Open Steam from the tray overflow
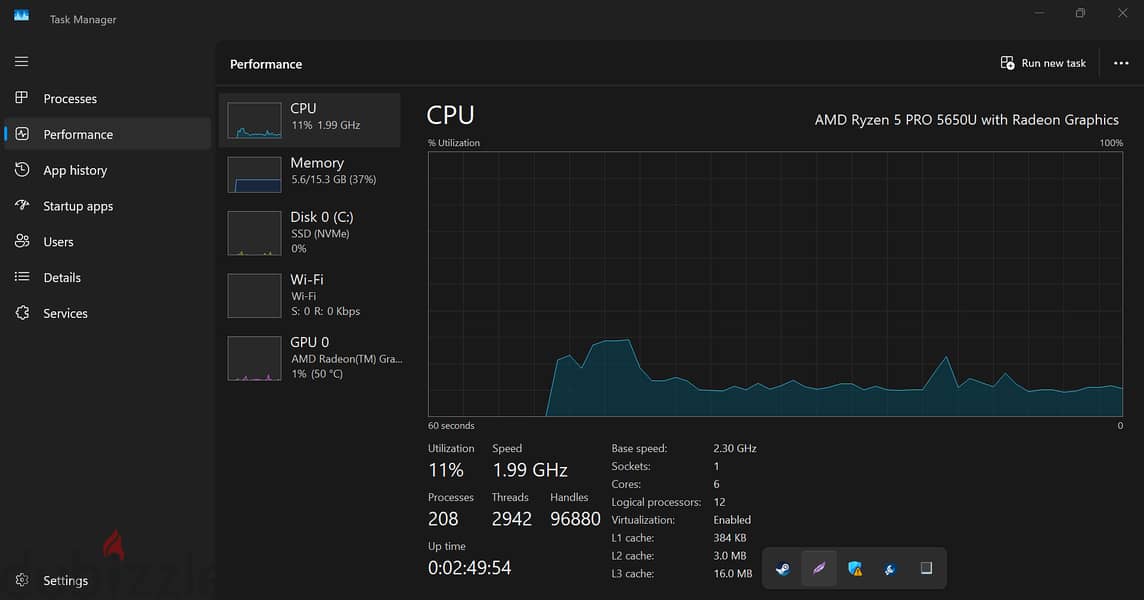Image resolution: width=1144 pixels, height=600 pixels. tap(783, 568)
